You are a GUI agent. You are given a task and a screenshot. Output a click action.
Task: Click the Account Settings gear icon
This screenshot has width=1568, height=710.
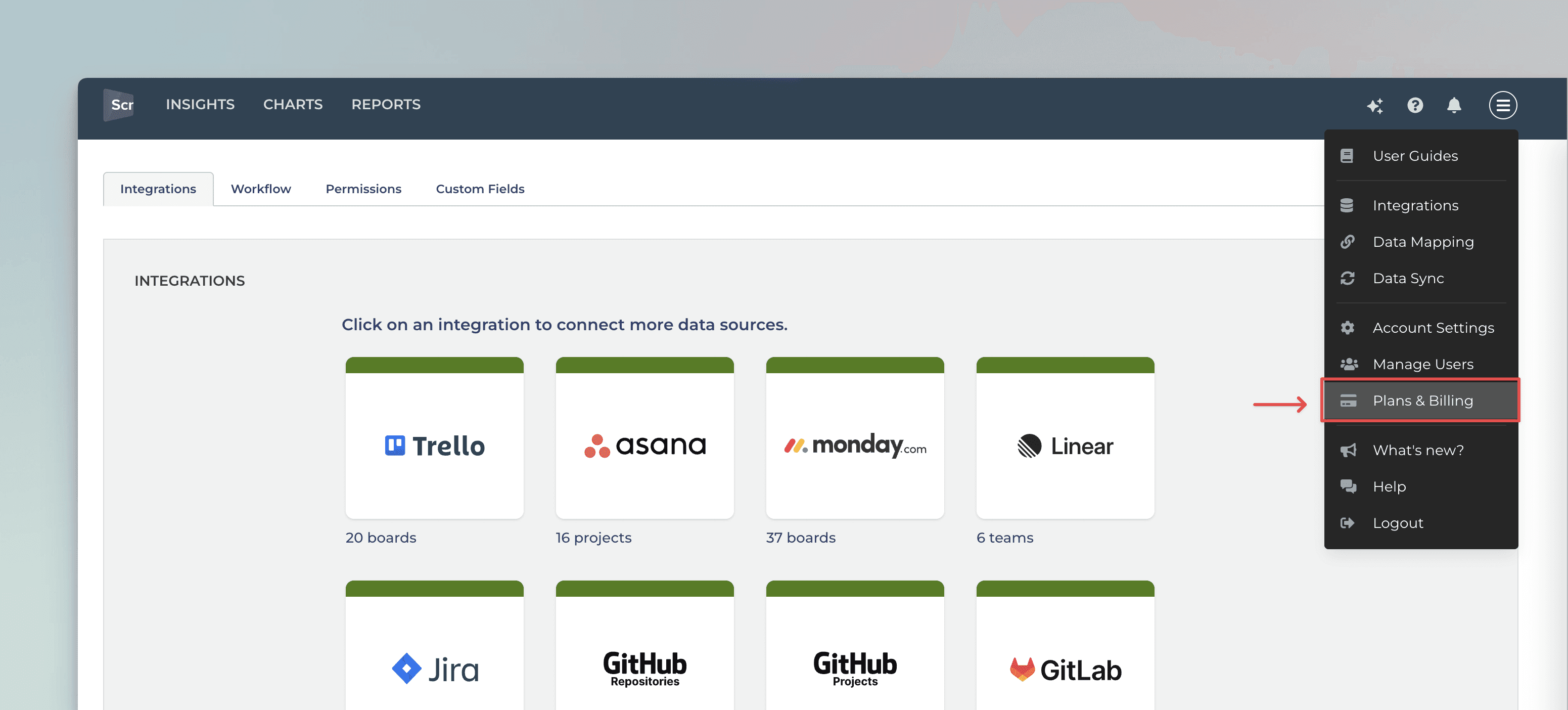pos(1347,328)
